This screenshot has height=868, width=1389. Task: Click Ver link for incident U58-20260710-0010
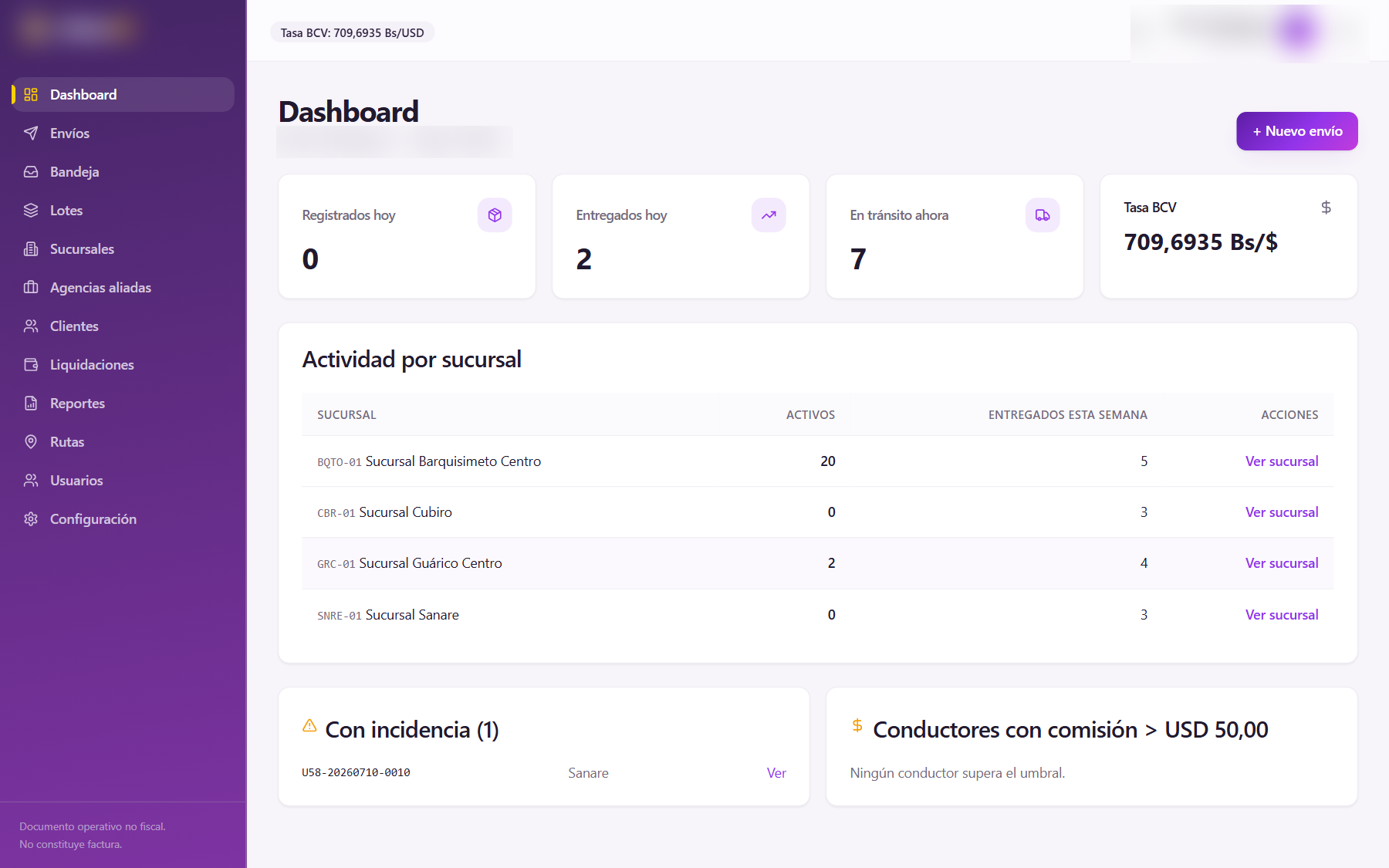(776, 773)
